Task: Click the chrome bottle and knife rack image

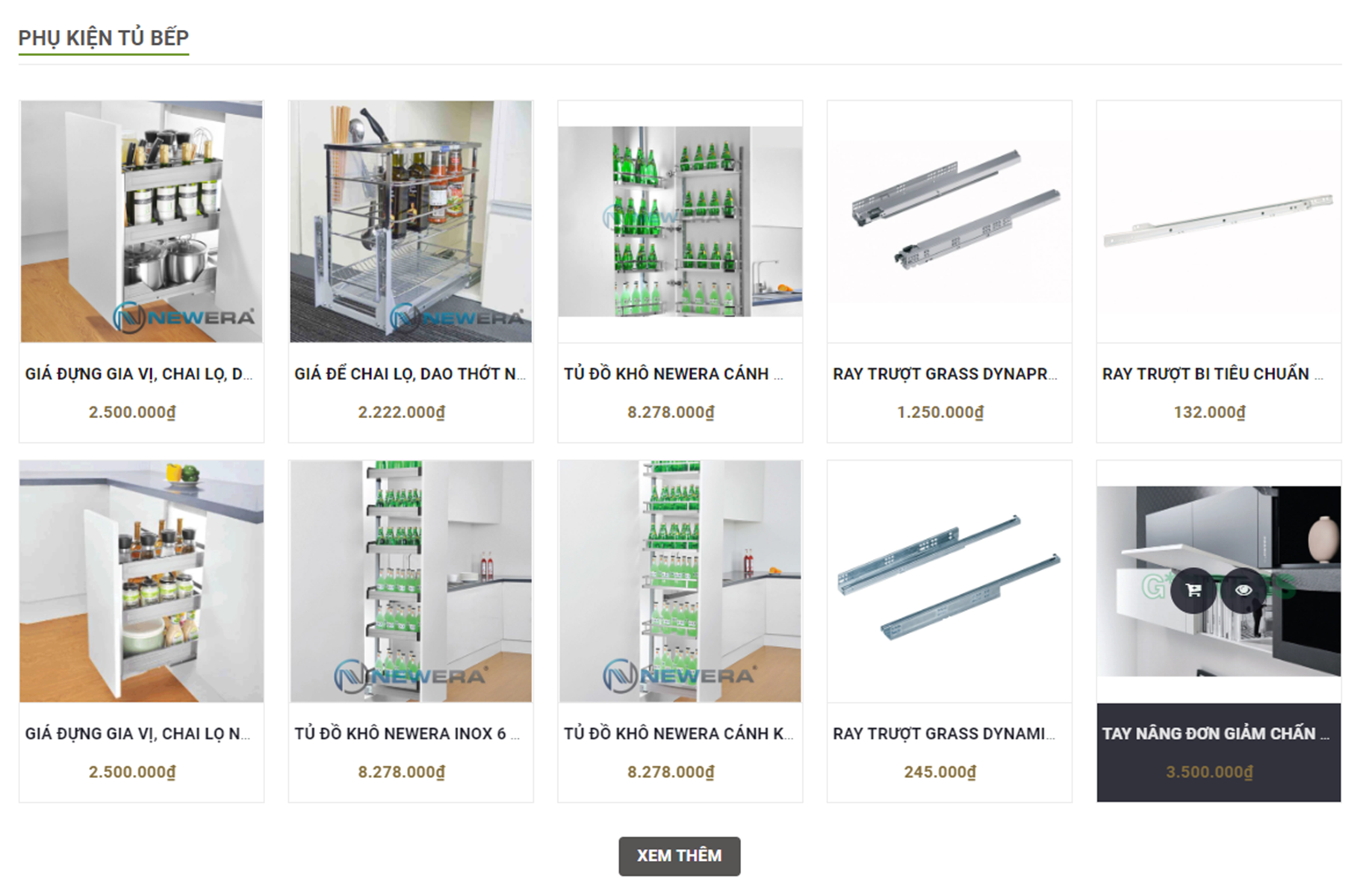Action: pyautogui.click(x=411, y=222)
